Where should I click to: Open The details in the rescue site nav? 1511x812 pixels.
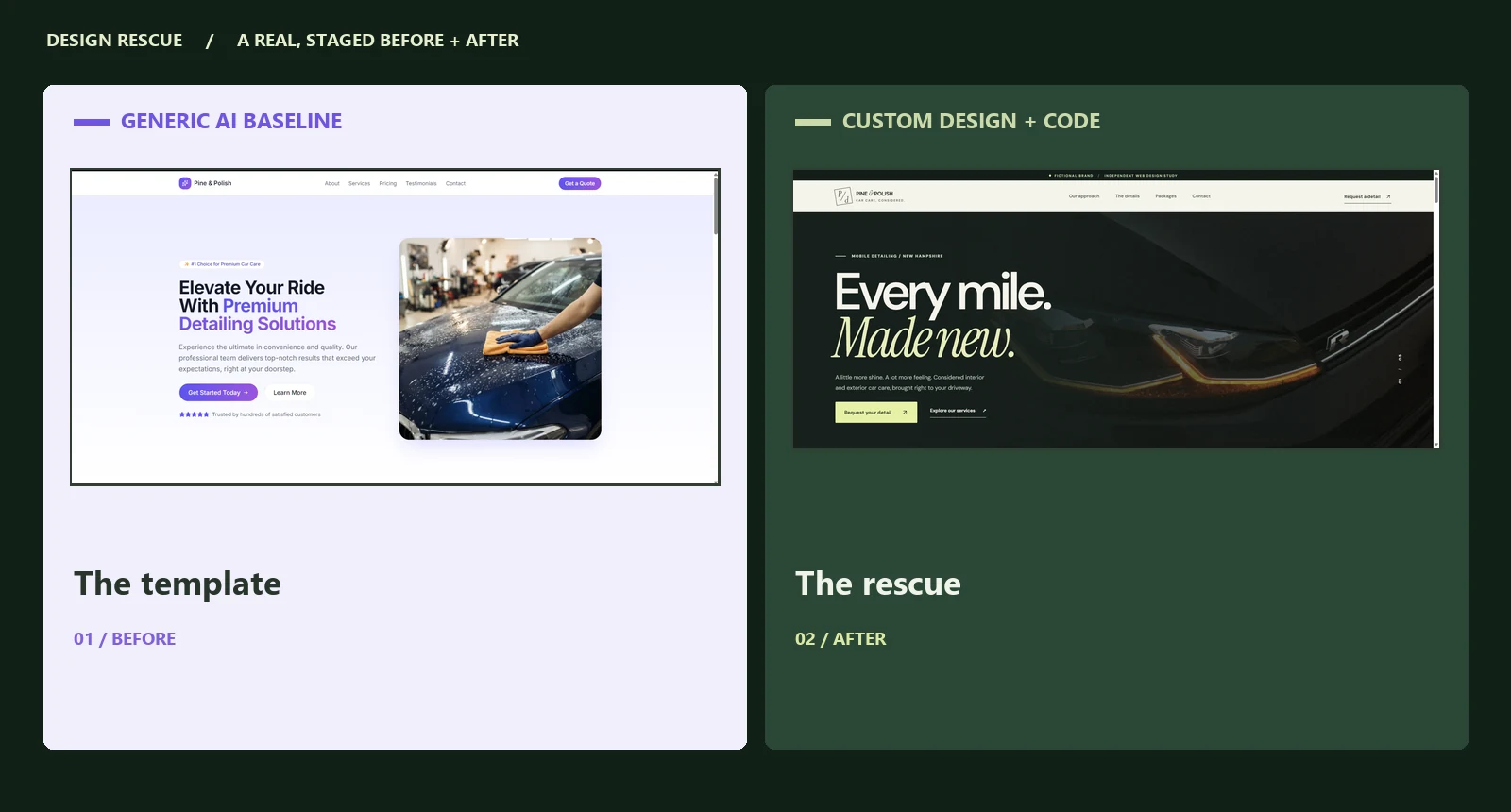click(x=1128, y=196)
